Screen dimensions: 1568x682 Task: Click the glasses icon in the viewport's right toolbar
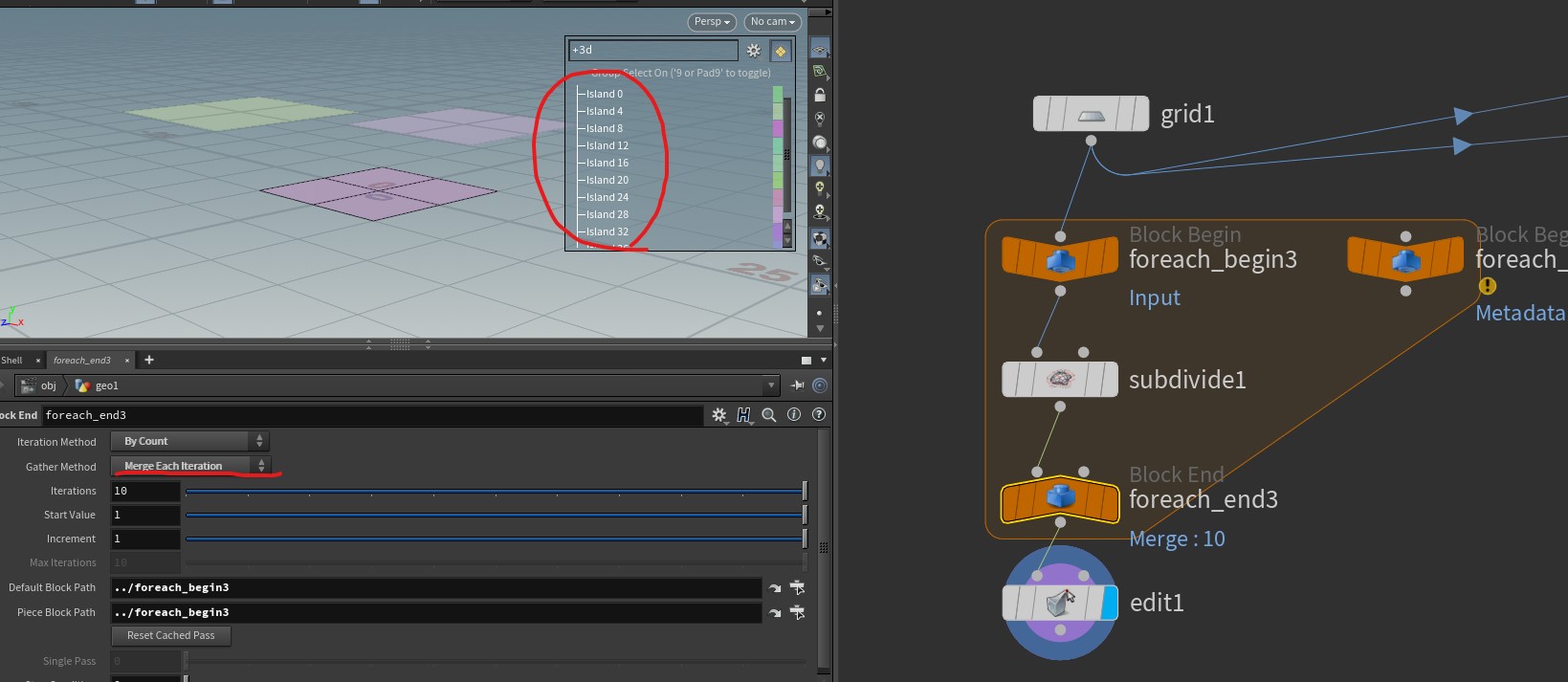[820, 260]
